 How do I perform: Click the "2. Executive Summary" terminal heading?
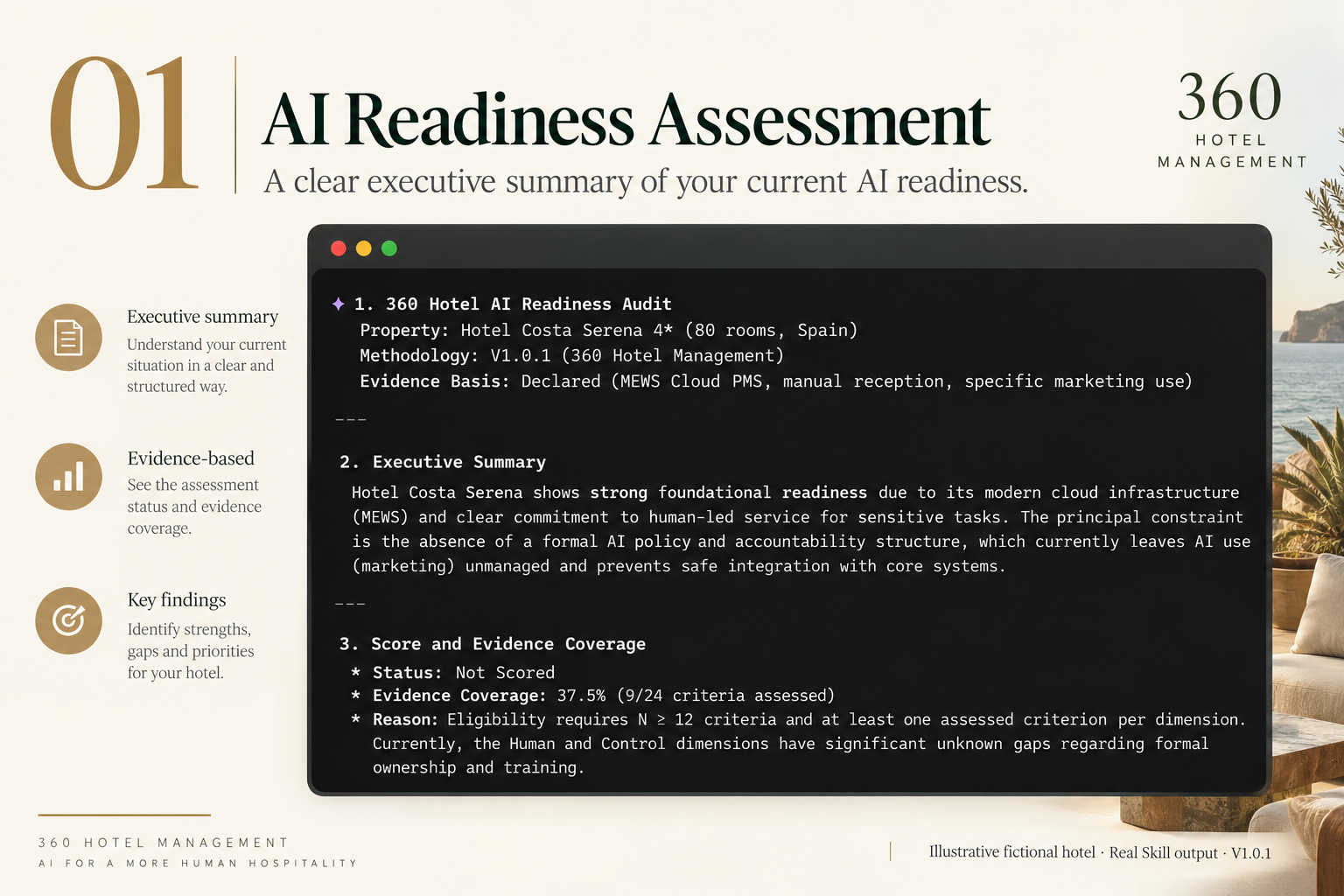point(443,462)
